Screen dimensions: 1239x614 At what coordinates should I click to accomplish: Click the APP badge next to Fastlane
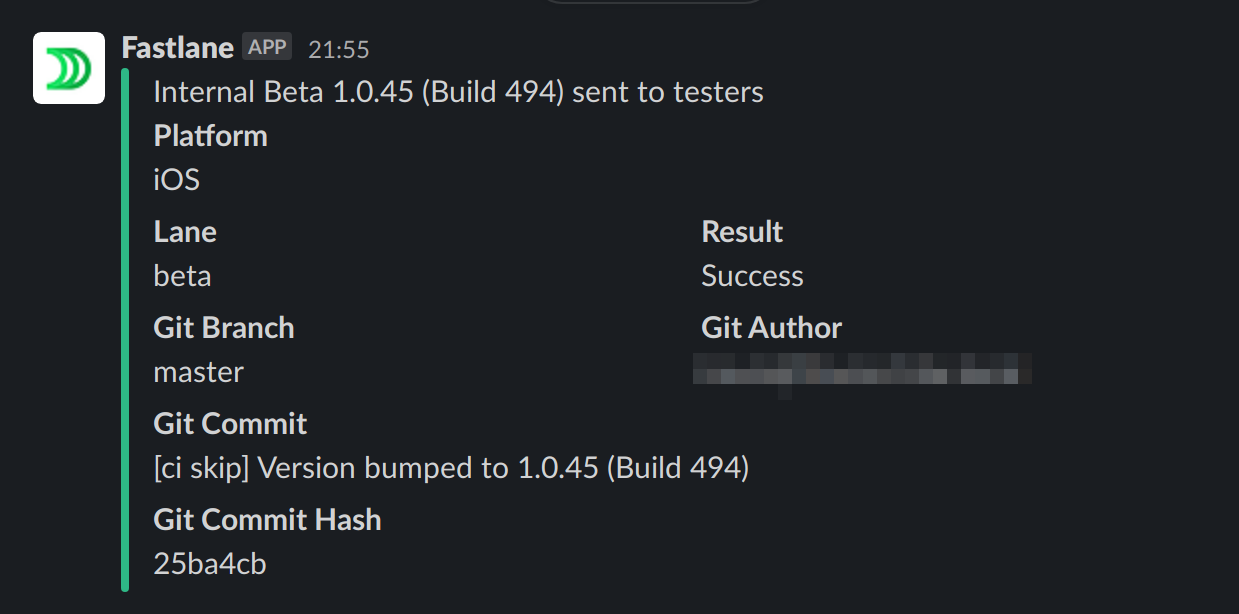(x=267, y=47)
